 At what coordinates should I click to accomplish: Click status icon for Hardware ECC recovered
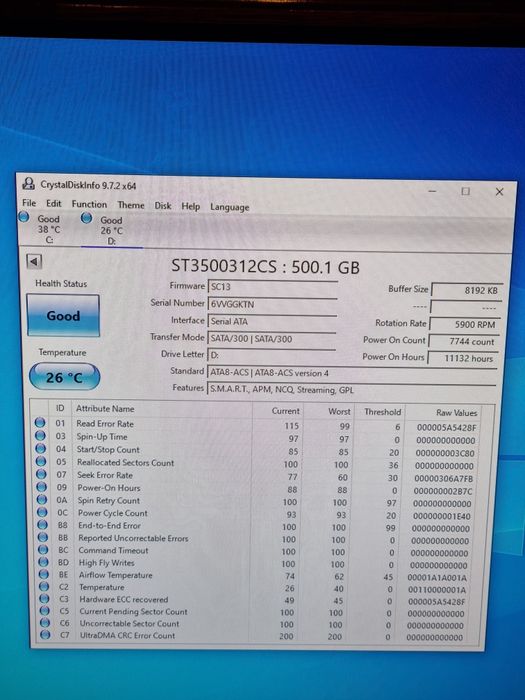(x=44, y=599)
